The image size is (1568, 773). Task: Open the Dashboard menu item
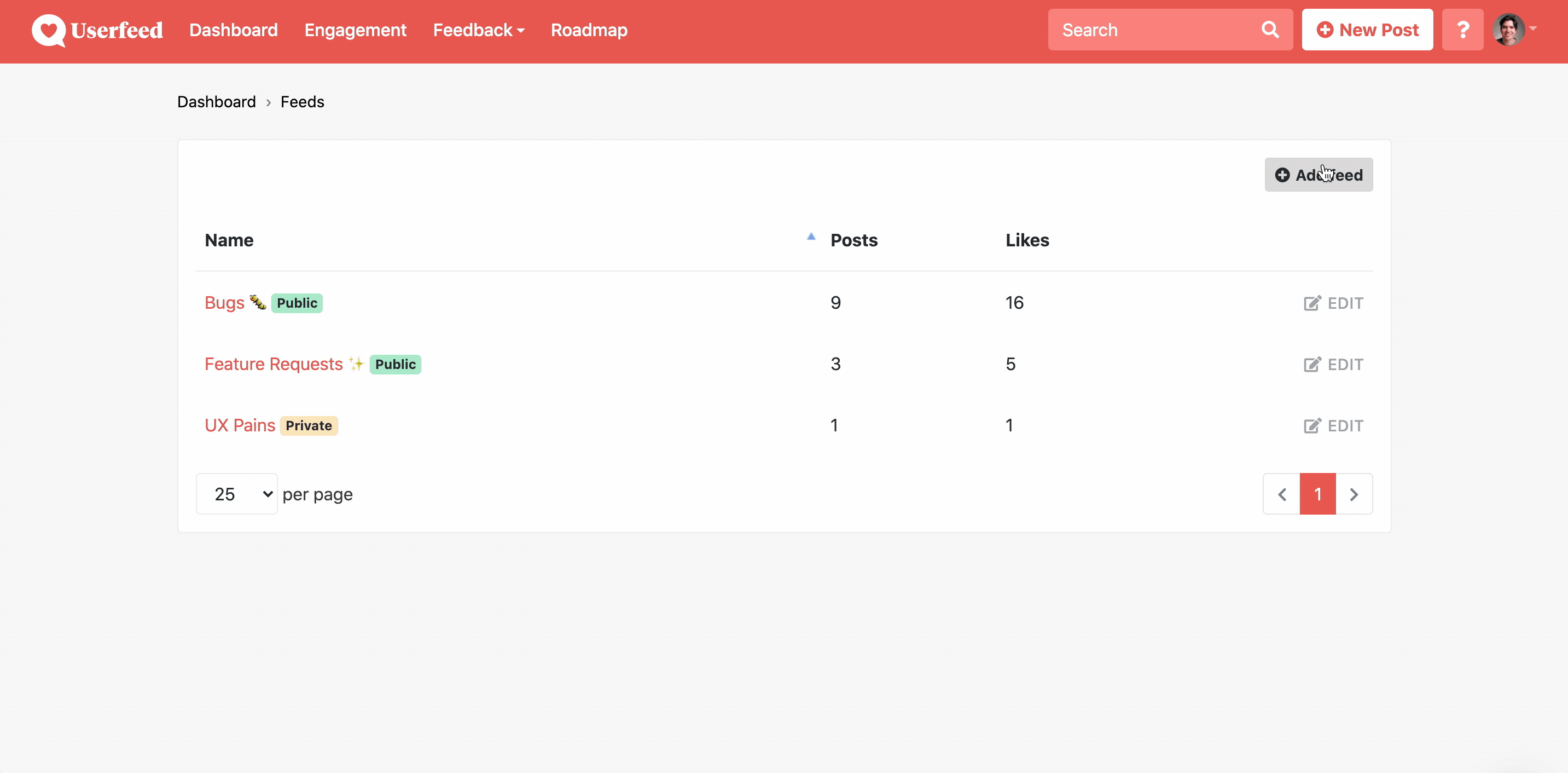(233, 30)
